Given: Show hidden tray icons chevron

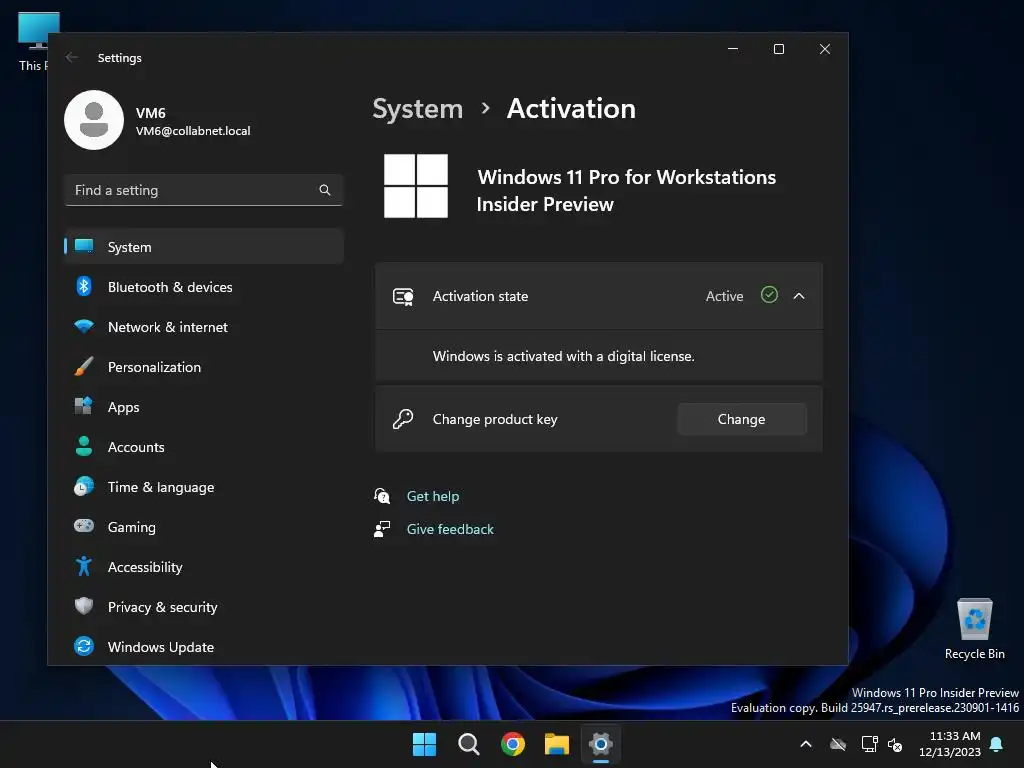Looking at the screenshot, I should [x=806, y=744].
